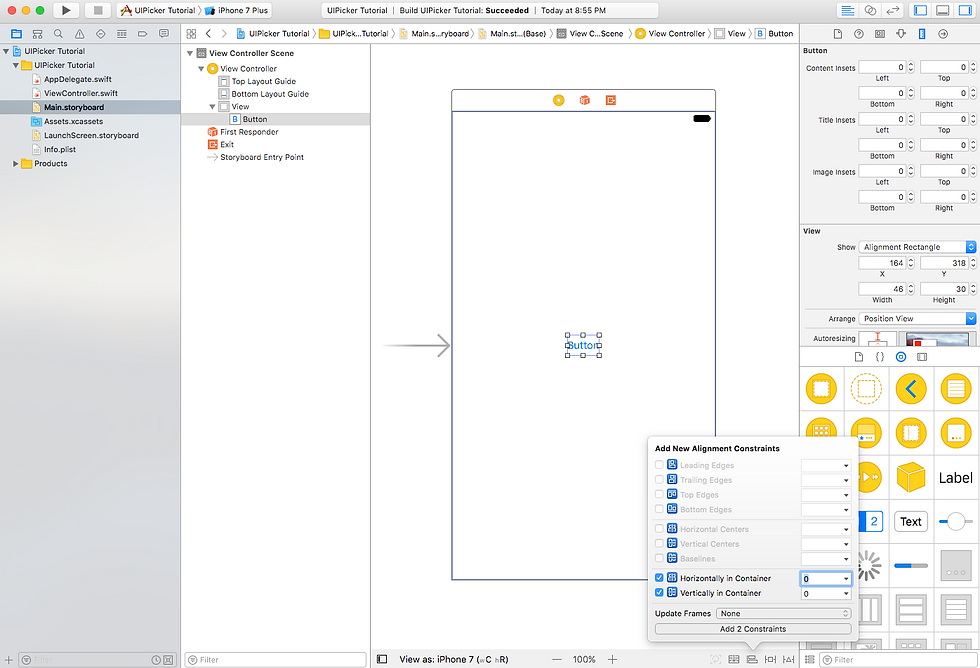The height and width of the screenshot is (668, 980).
Task: Click the First Responder cube in scene dock
Action: point(585,100)
